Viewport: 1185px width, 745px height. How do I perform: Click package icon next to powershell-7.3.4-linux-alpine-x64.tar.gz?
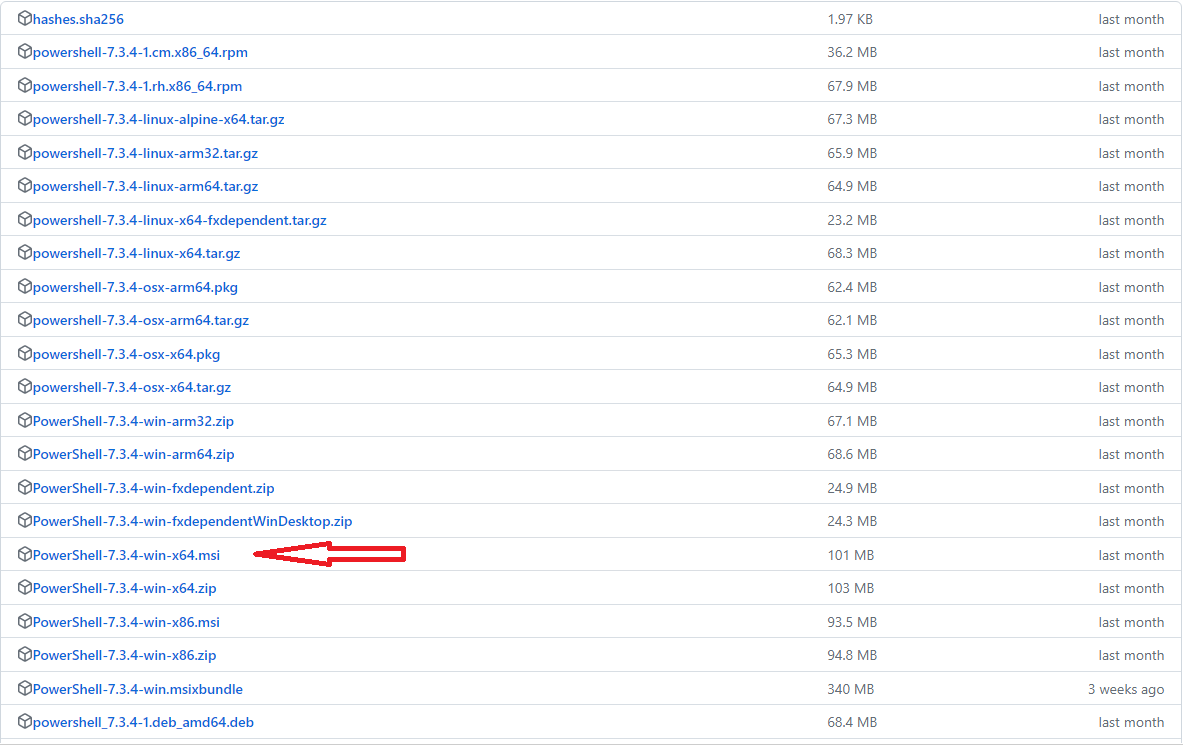pyautogui.click(x=24, y=119)
